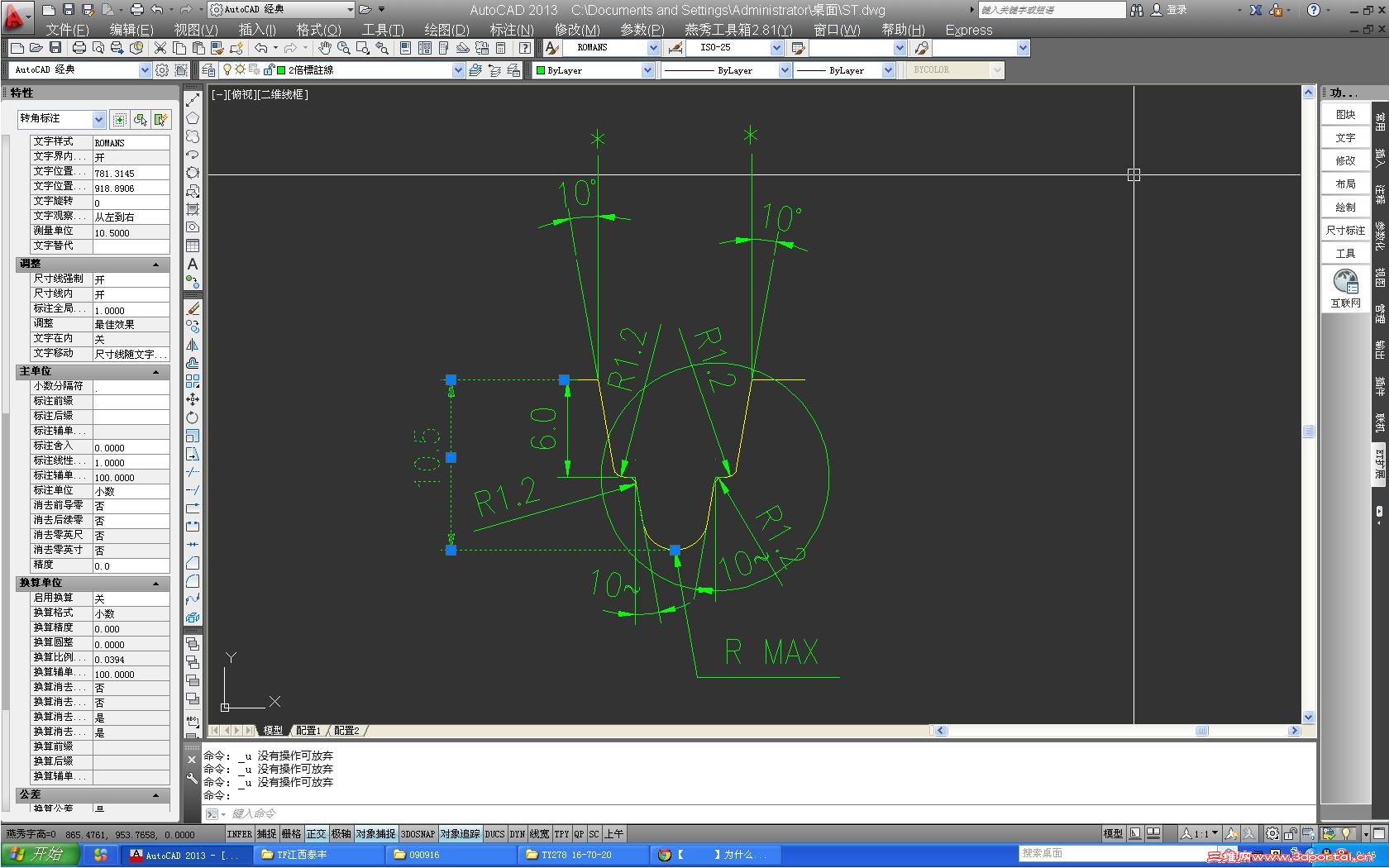Open the AutoCAD application menu logo

16,16
